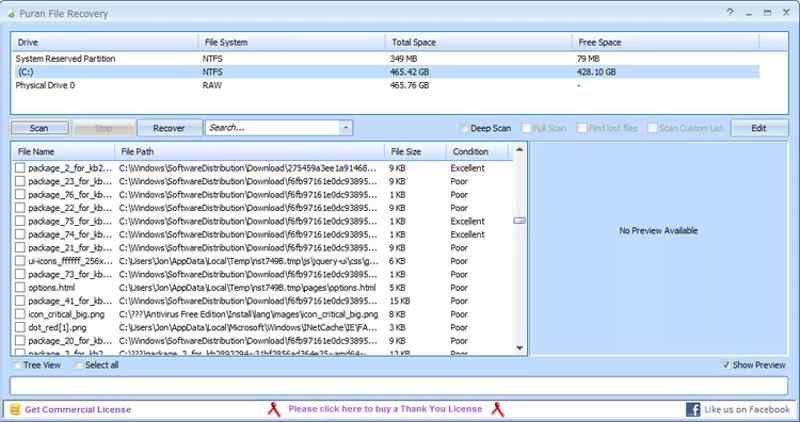The height and width of the screenshot is (422, 800).
Task: Click the Recover button
Action: [x=169, y=128]
